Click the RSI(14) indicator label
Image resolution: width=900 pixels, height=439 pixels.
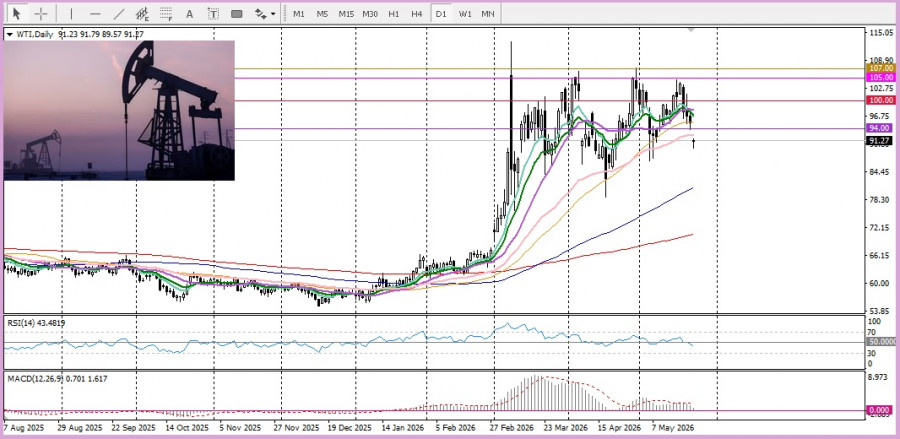[36, 323]
